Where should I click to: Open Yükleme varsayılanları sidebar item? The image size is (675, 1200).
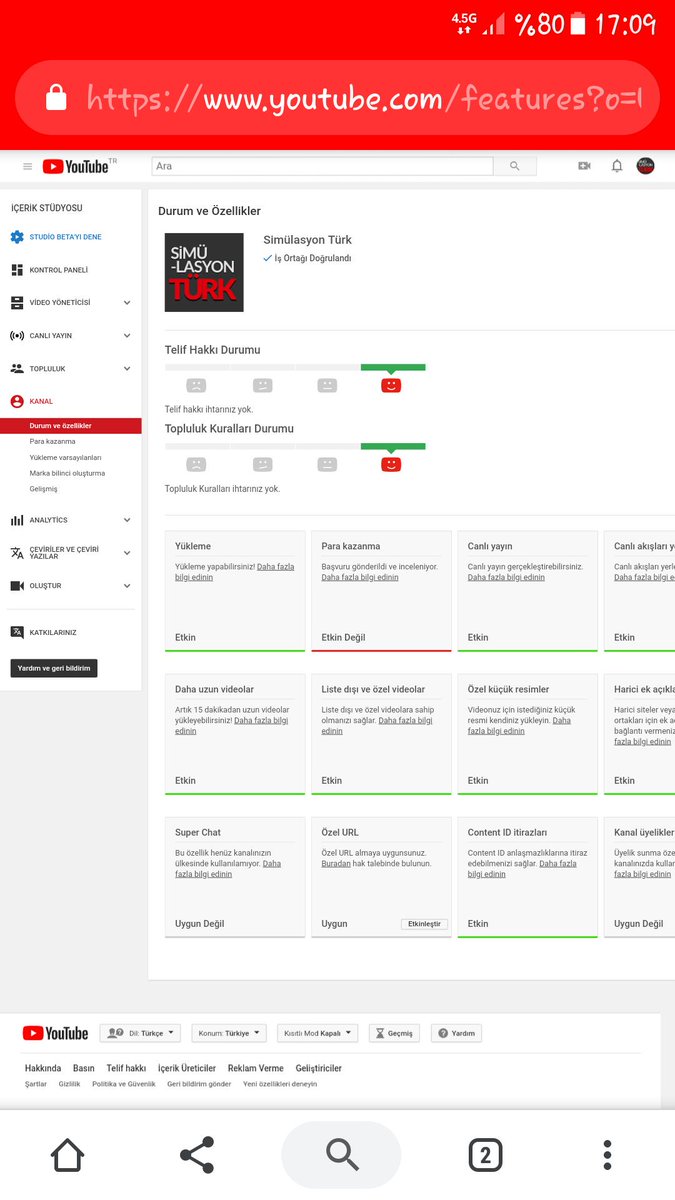click(65, 457)
